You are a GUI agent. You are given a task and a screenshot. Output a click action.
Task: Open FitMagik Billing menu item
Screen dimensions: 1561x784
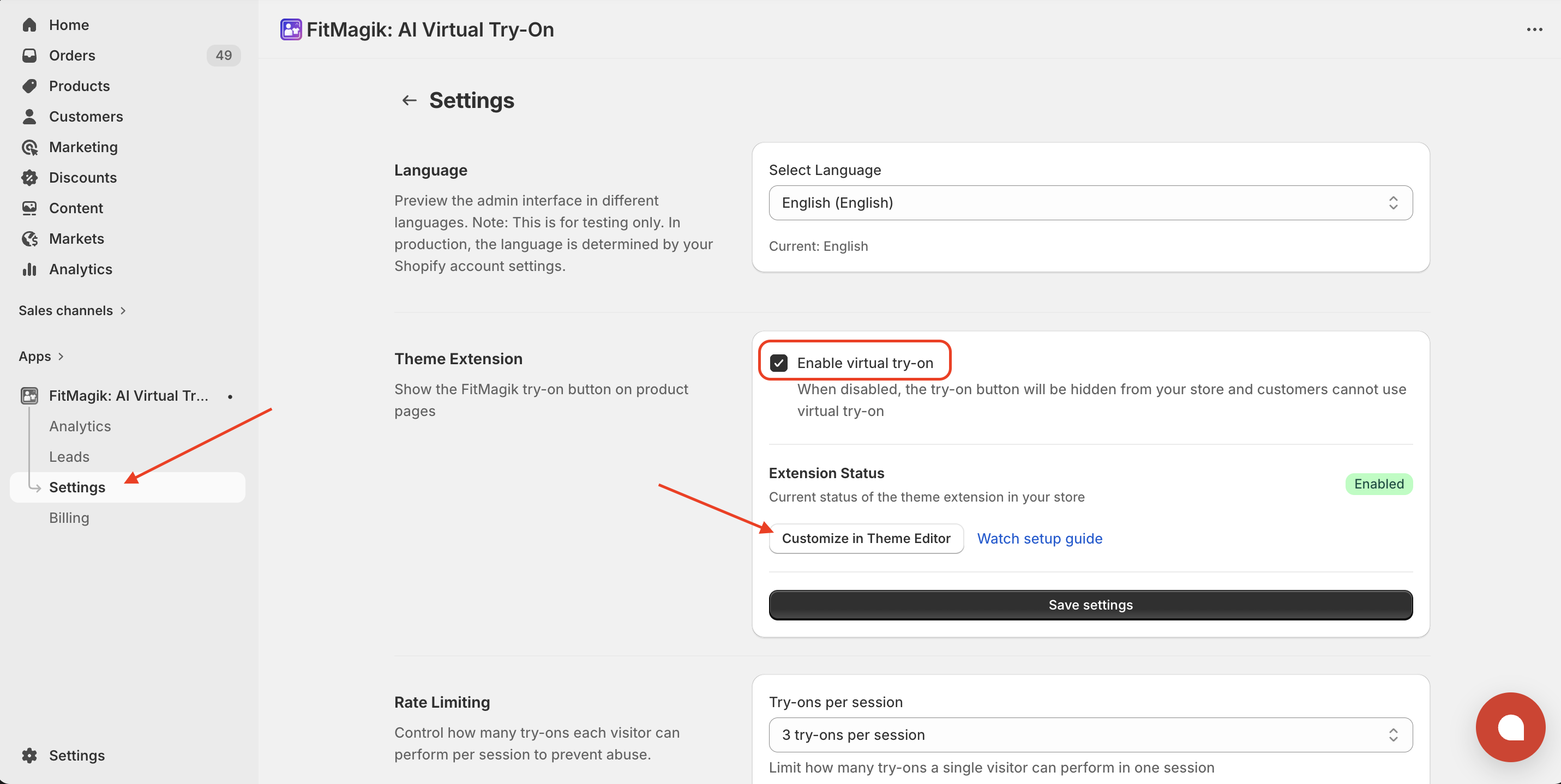point(69,518)
